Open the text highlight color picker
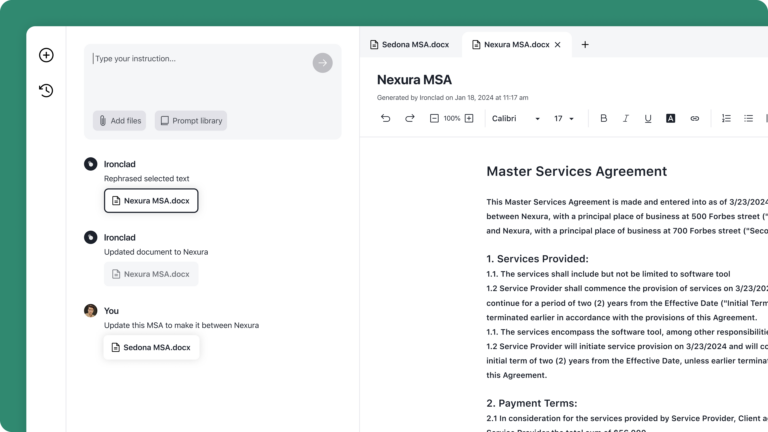This screenshot has height=432, width=768. click(x=670, y=118)
